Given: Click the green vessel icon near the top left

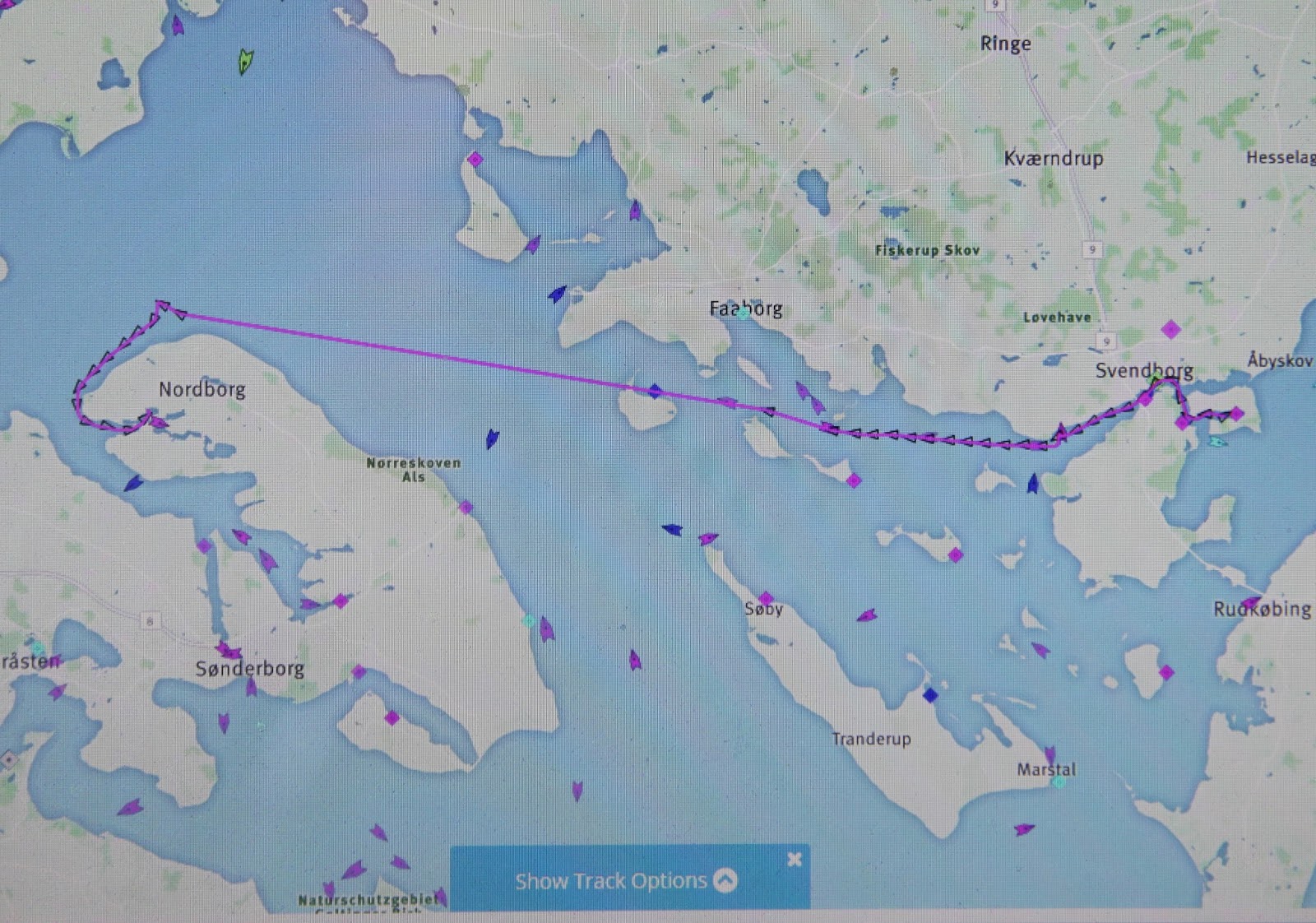Looking at the screenshot, I should pos(245,61).
